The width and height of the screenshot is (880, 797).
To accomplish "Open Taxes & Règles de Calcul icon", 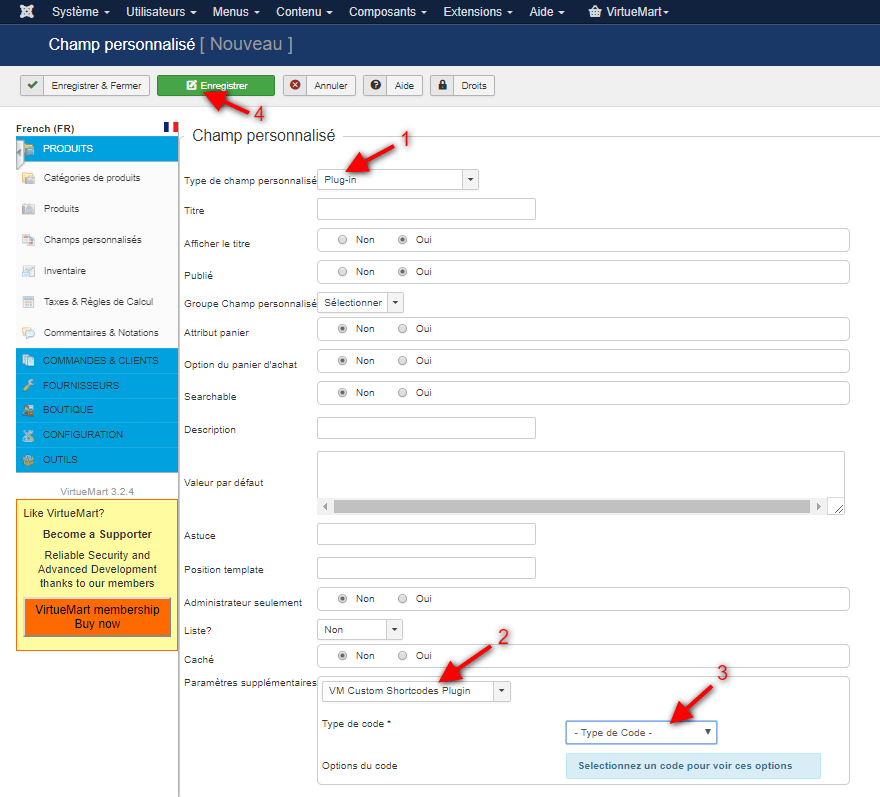I will point(29,302).
